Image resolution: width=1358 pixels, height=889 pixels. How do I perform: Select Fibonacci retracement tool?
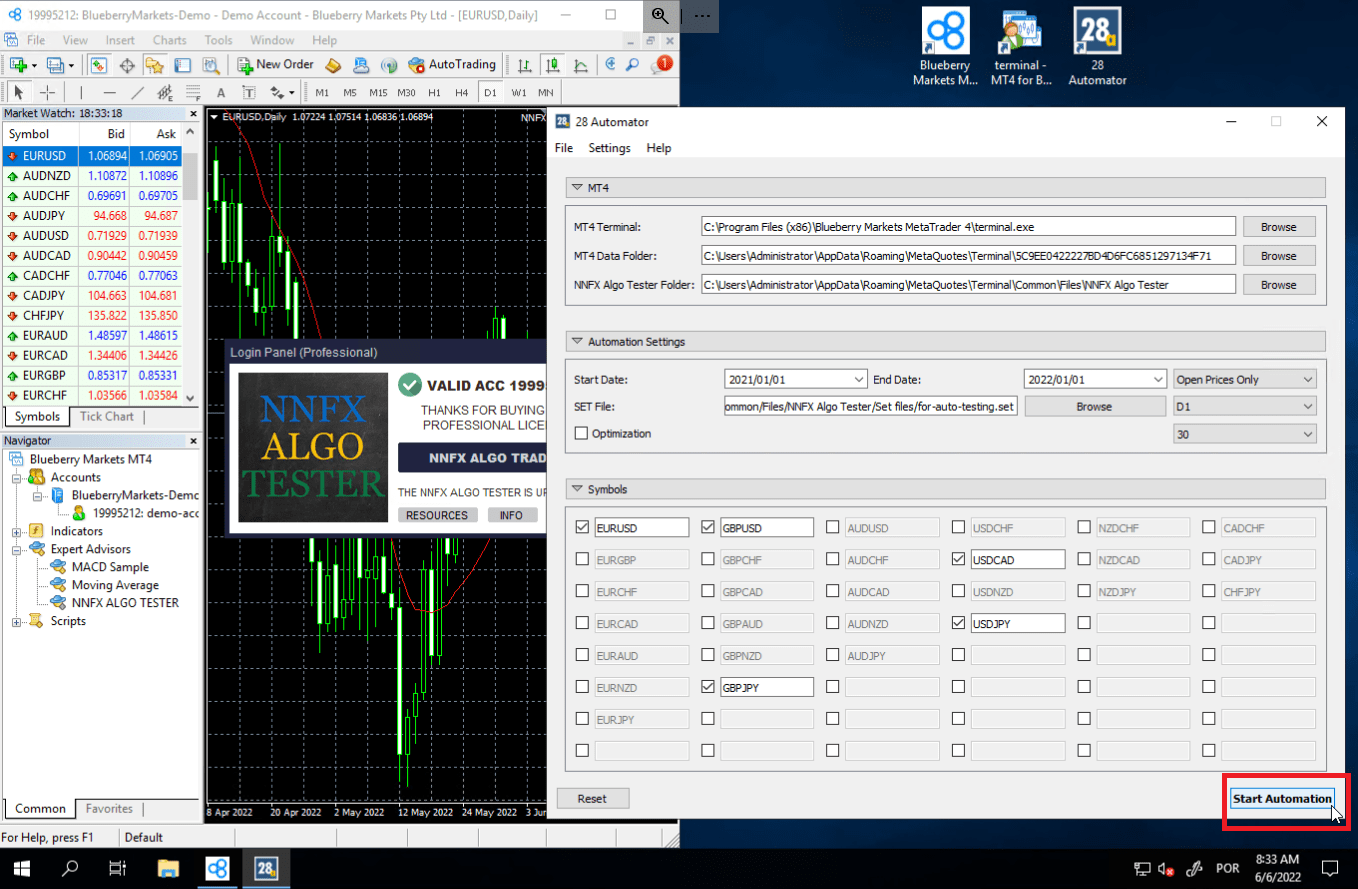193,93
